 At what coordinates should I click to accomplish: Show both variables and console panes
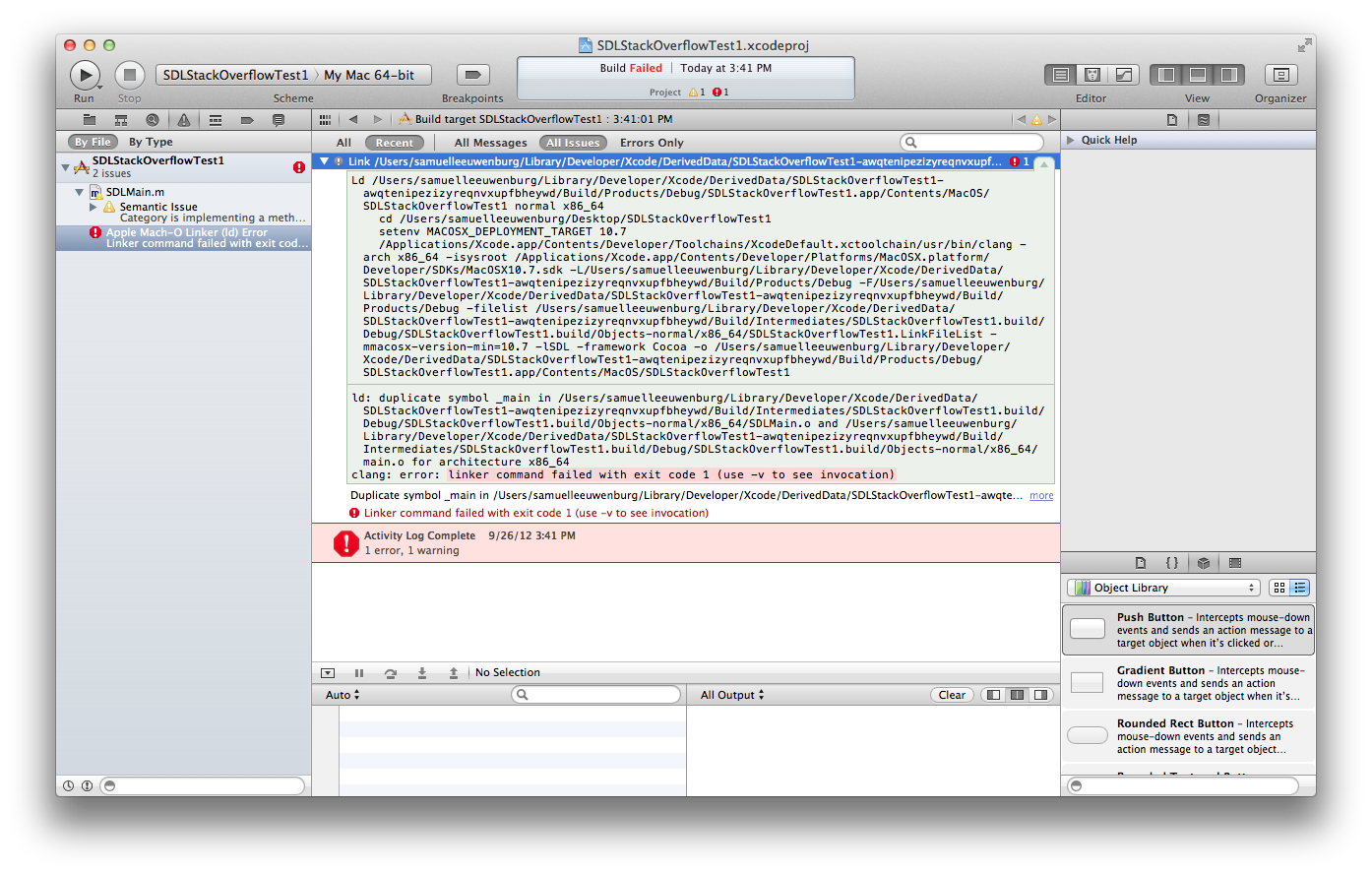1017,695
